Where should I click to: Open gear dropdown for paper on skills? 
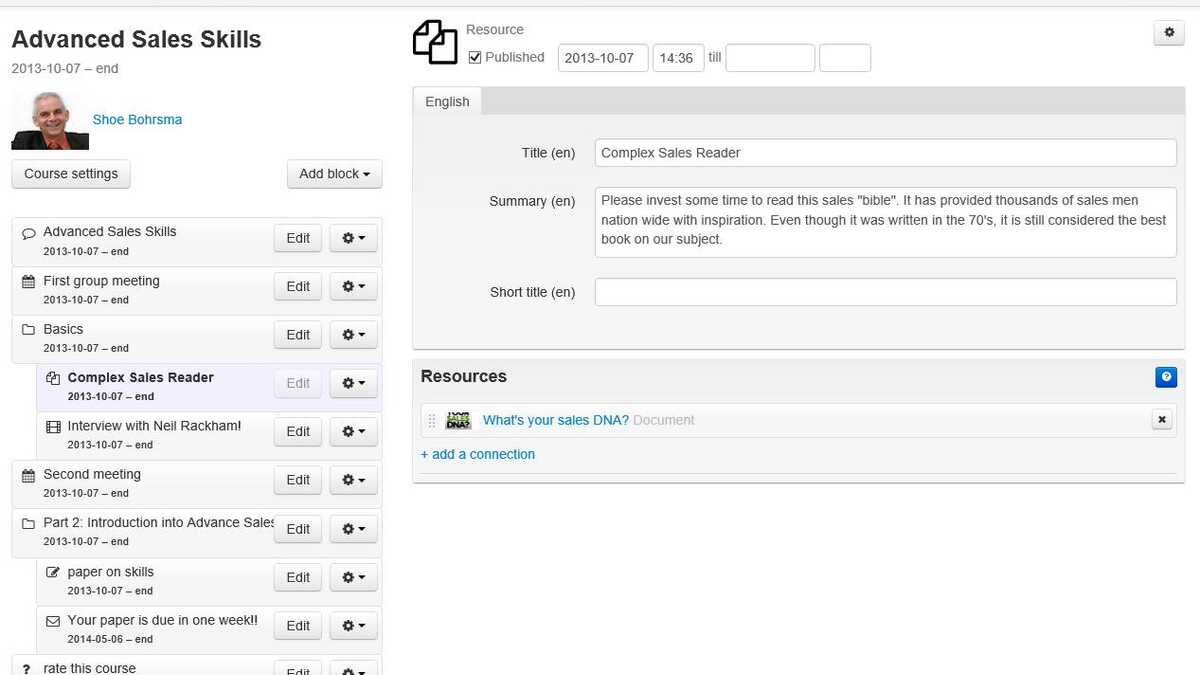pos(354,577)
